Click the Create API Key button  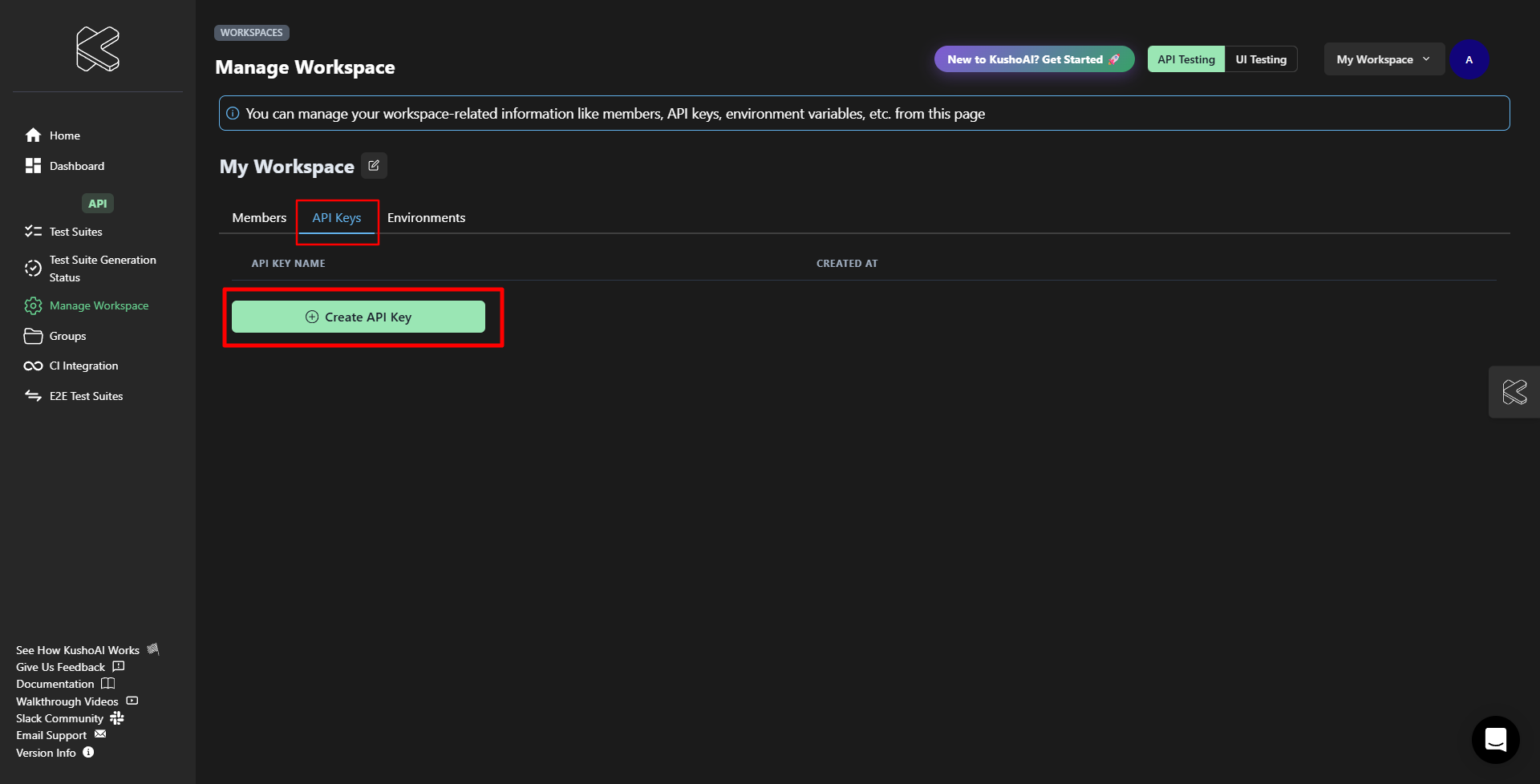point(359,317)
